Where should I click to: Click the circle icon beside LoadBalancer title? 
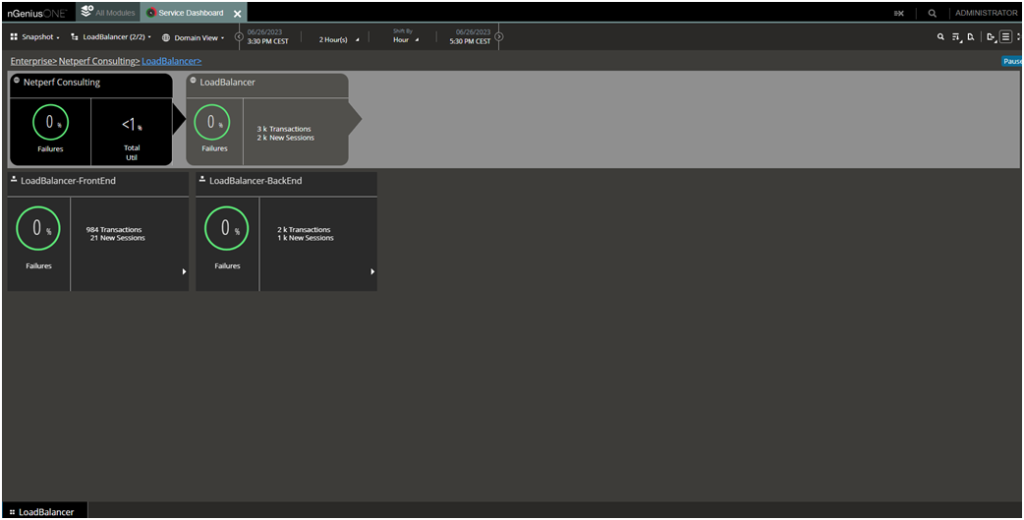193,81
